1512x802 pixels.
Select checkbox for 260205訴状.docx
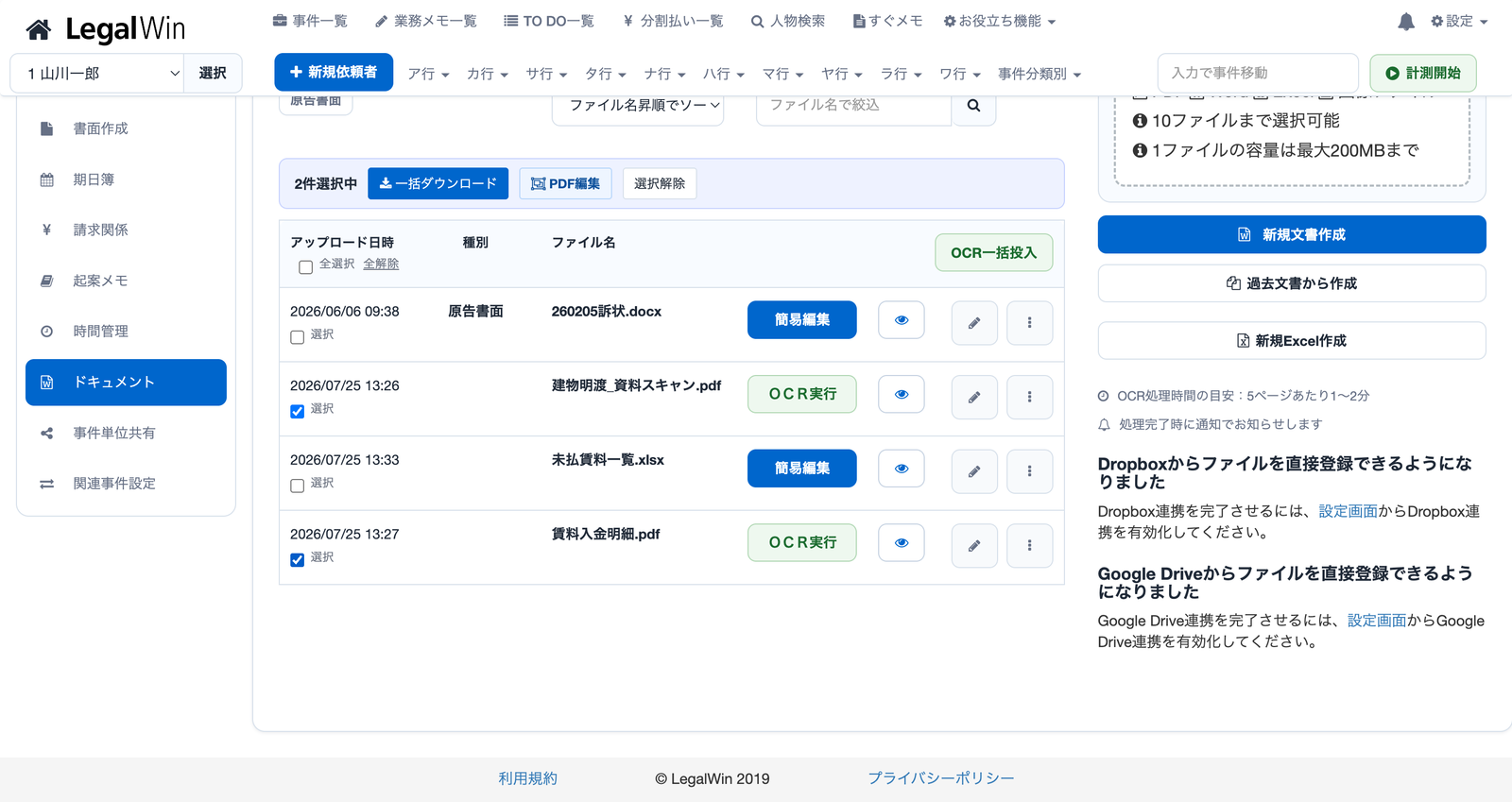pos(297,337)
